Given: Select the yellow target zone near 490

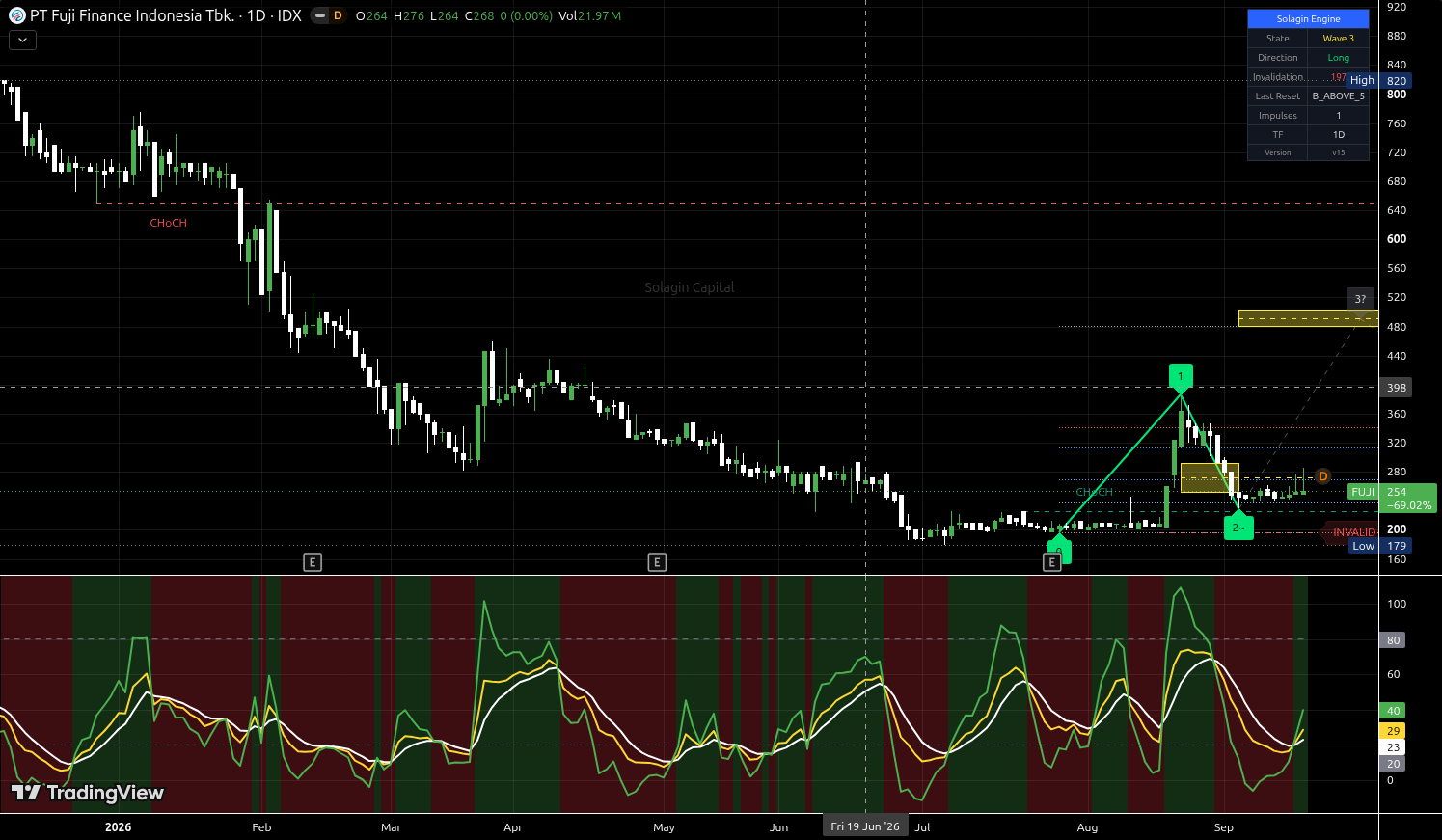Looking at the screenshot, I should pyautogui.click(x=1309, y=318).
